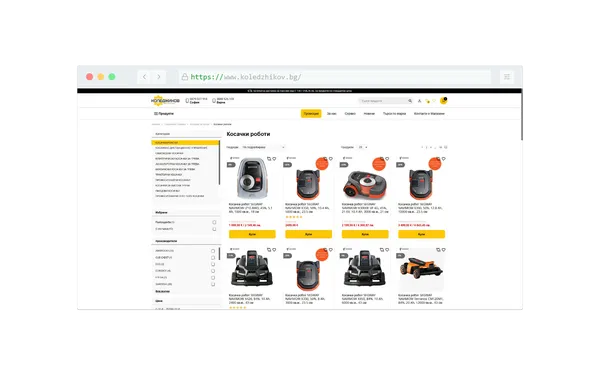Image resolution: width=600 pixels, height=375 pixels.
Task: Open the user account icon
Action: pos(419,101)
